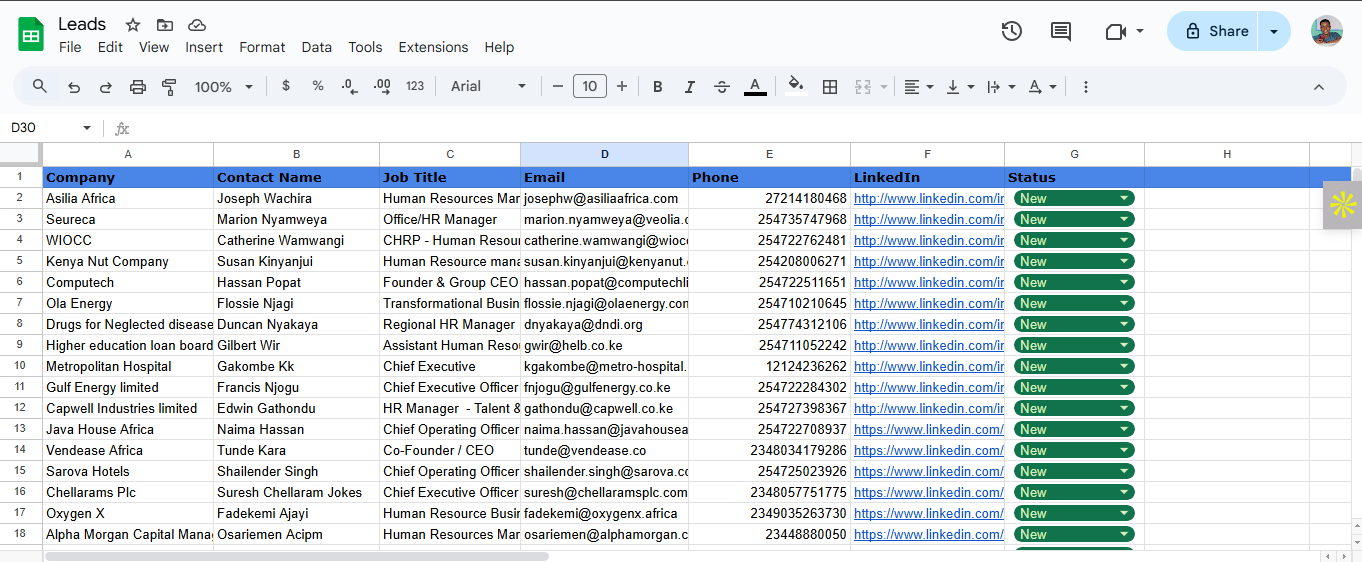Open the Arial font dropdown

488,87
